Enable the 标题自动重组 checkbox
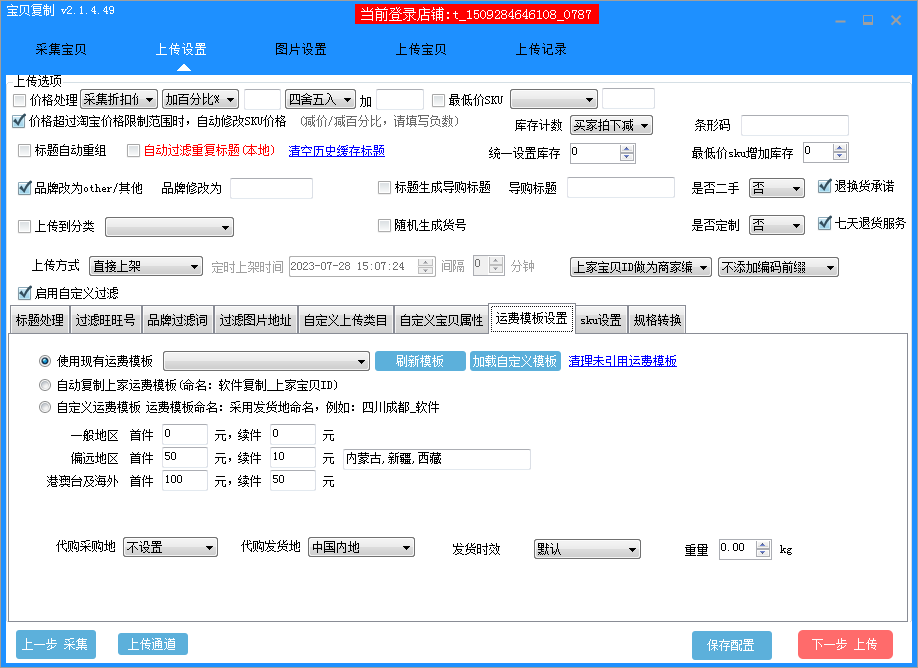The width and height of the screenshot is (918, 668). (23, 151)
